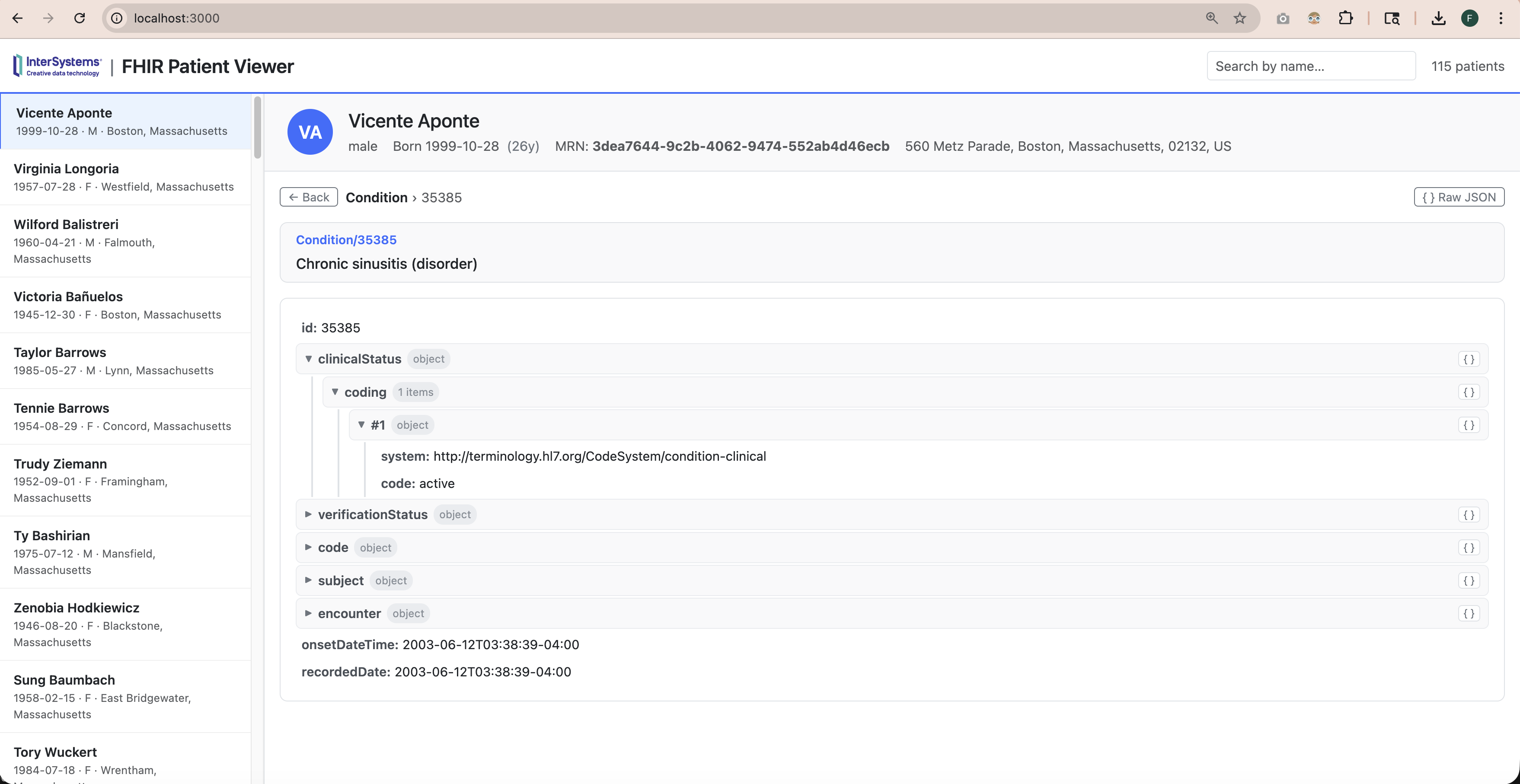Bookmark page with the star icon
1520x784 pixels.
point(1240,18)
